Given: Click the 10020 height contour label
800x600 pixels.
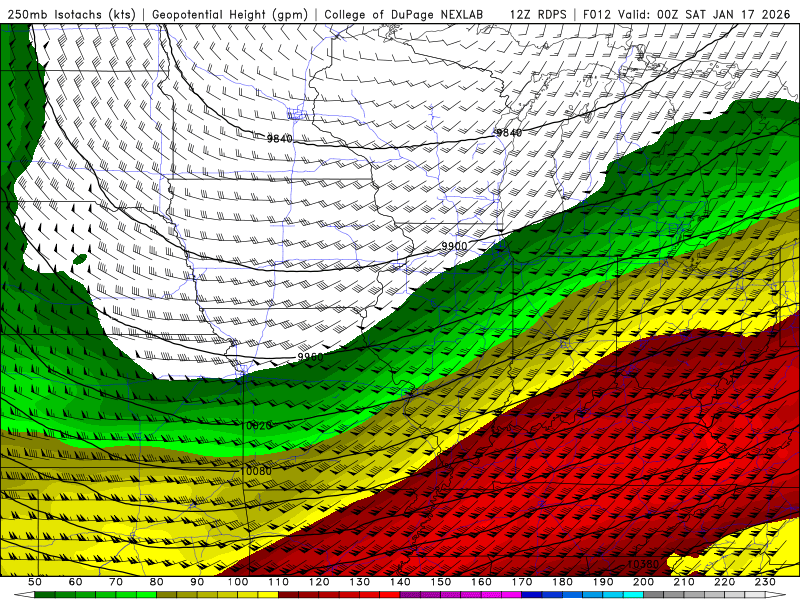Looking at the screenshot, I should pyautogui.click(x=257, y=426).
